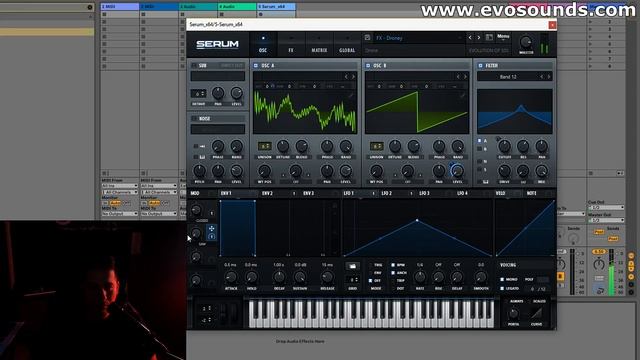640x360 pixels.
Task: Click the Serum mod wheel
Action: [235, 313]
